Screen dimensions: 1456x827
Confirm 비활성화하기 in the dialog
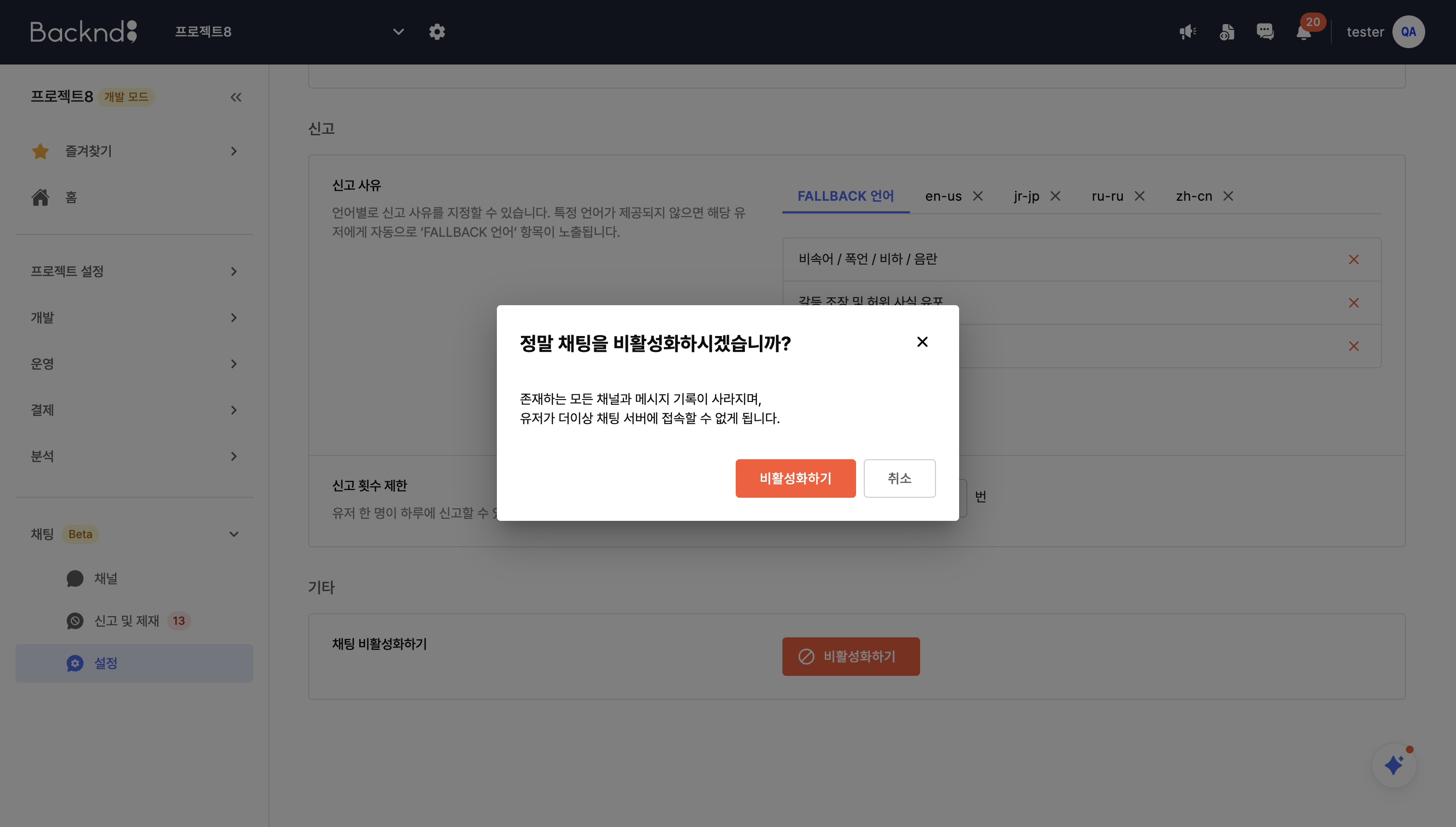tap(795, 478)
